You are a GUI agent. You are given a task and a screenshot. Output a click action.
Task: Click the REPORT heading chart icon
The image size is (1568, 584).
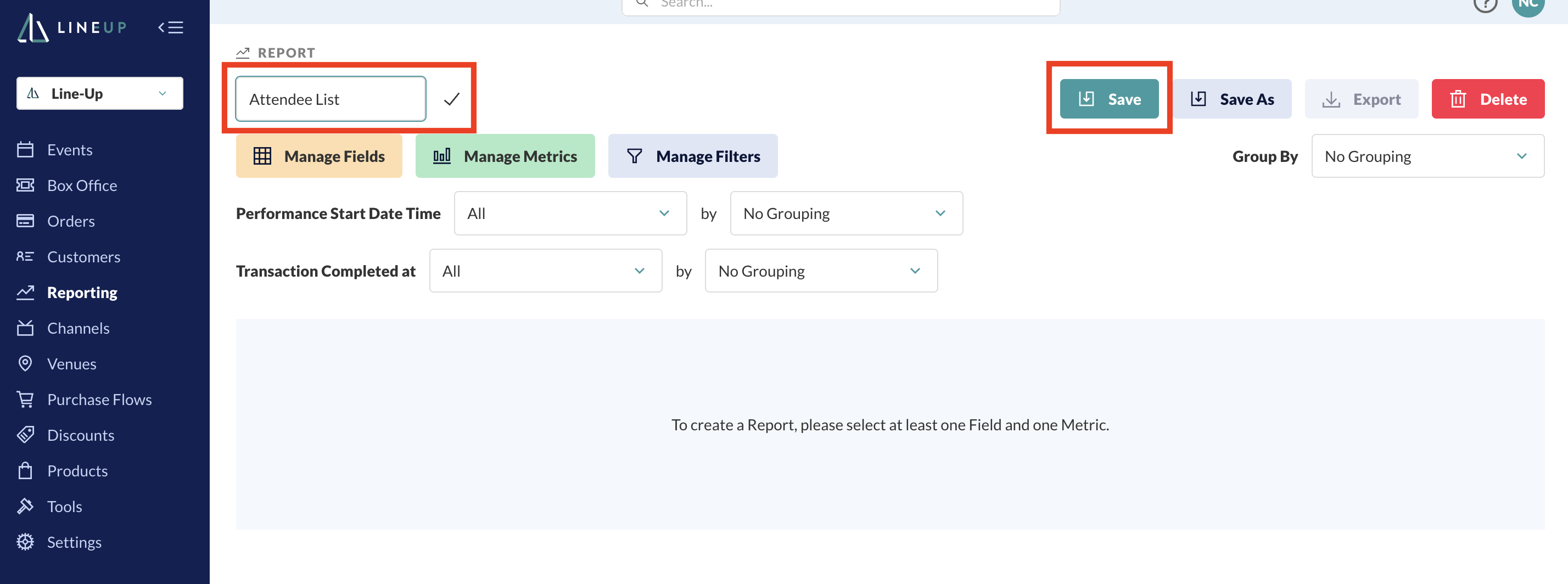(243, 53)
